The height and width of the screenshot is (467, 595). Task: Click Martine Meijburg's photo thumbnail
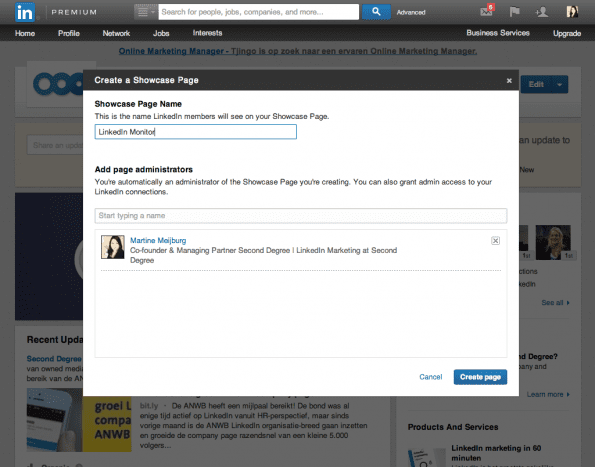(x=113, y=247)
